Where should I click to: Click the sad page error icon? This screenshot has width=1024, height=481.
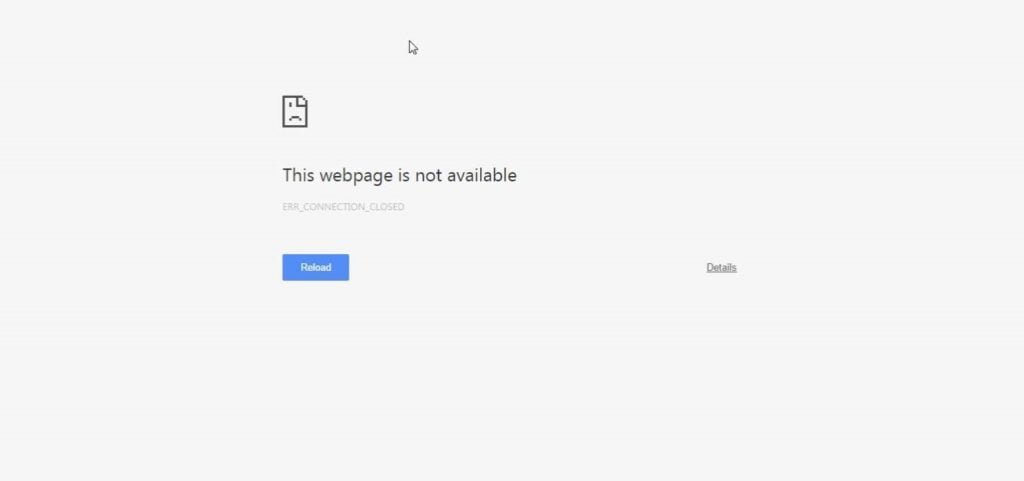(x=295, y=112)
